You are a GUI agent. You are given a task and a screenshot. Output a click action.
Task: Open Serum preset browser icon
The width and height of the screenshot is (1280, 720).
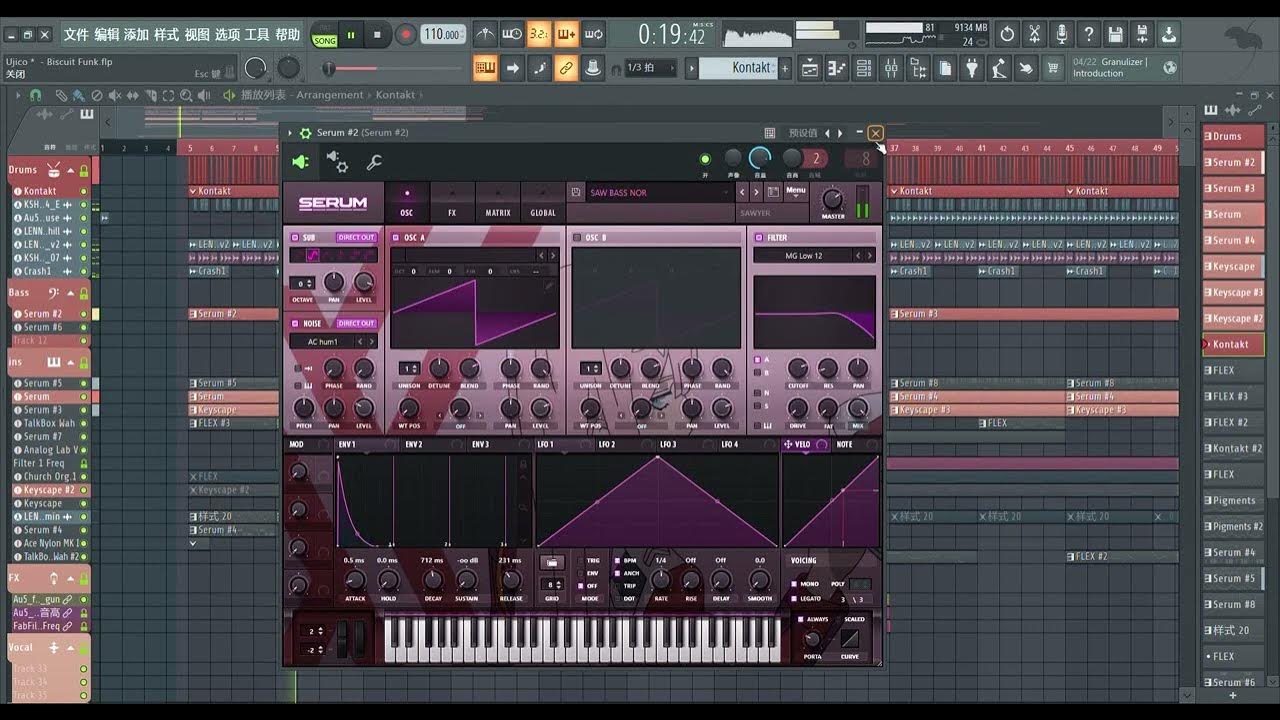(x=773, y=192)
